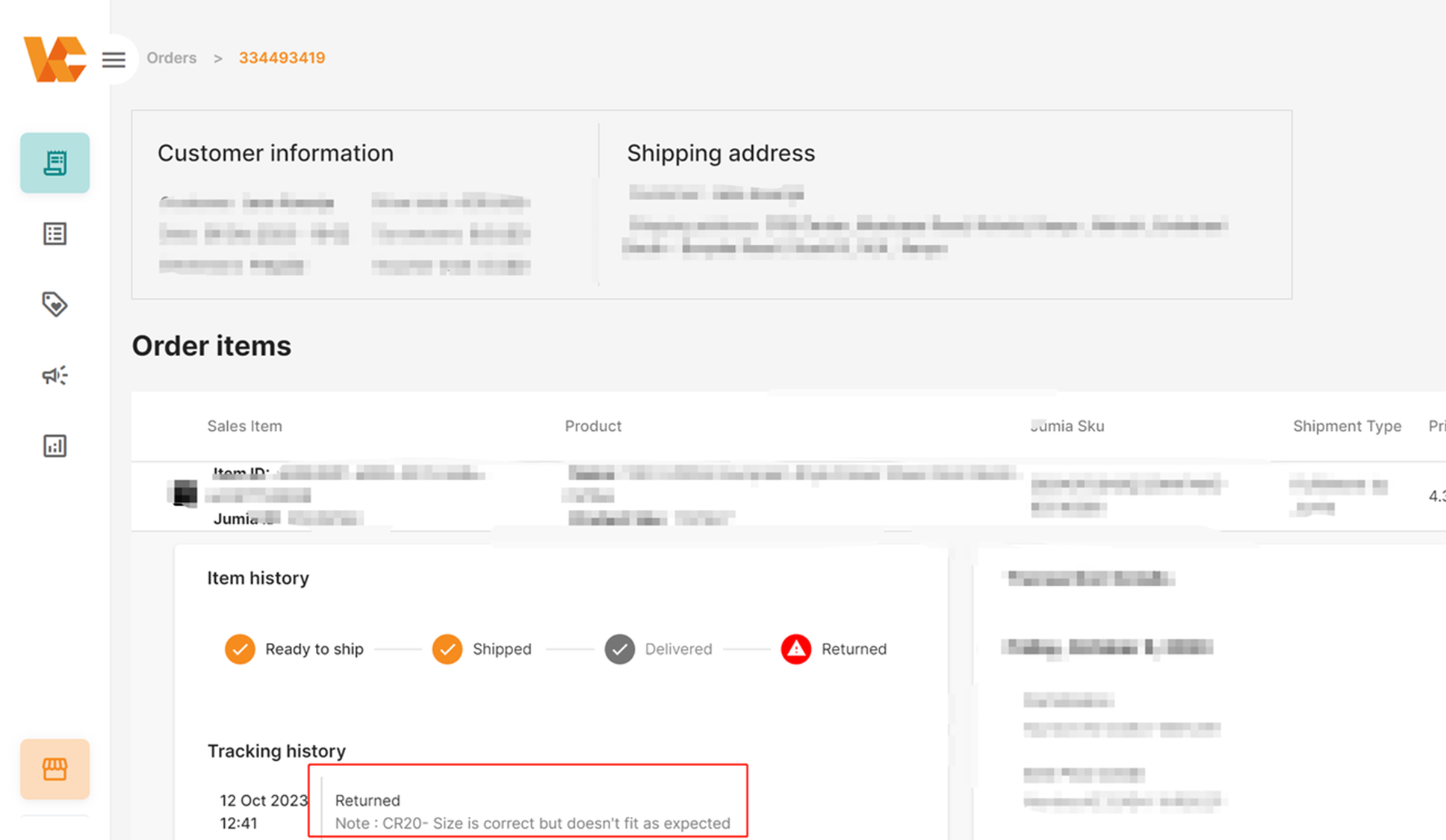
Task: Open the shop store icon
Action: [x=55, y=769]
